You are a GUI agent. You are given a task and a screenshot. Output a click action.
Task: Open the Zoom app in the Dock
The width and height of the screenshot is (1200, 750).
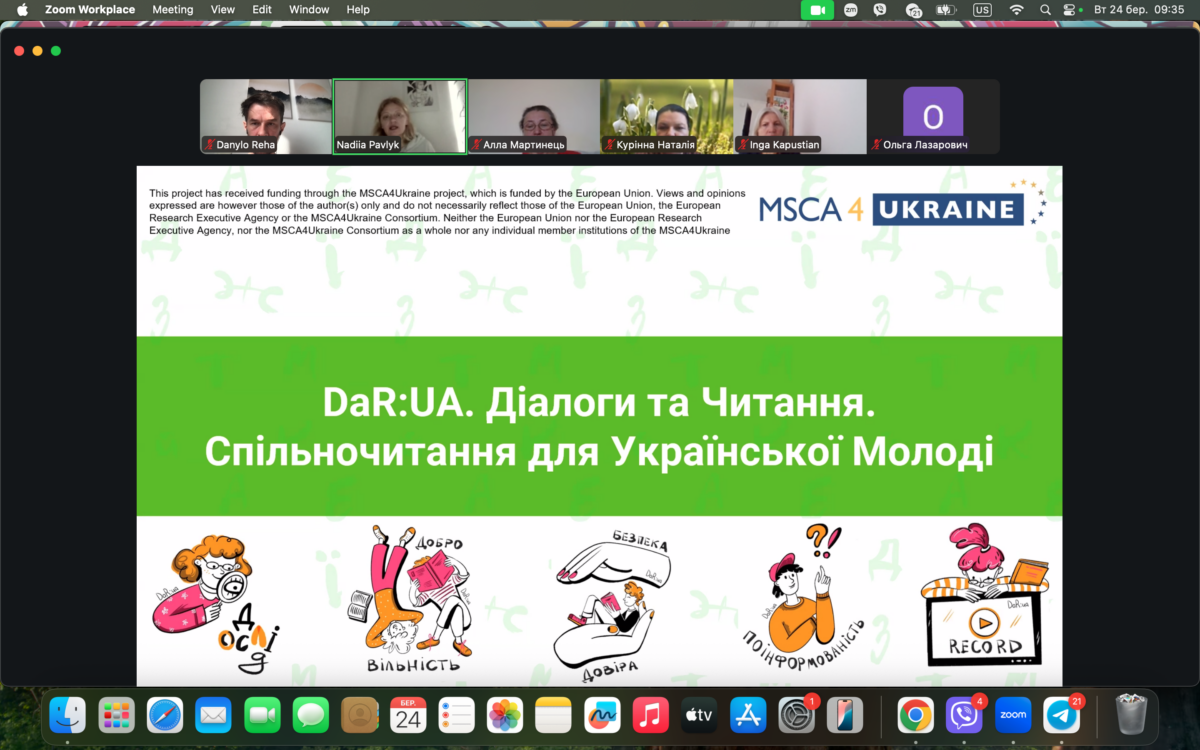(1013, 715)
